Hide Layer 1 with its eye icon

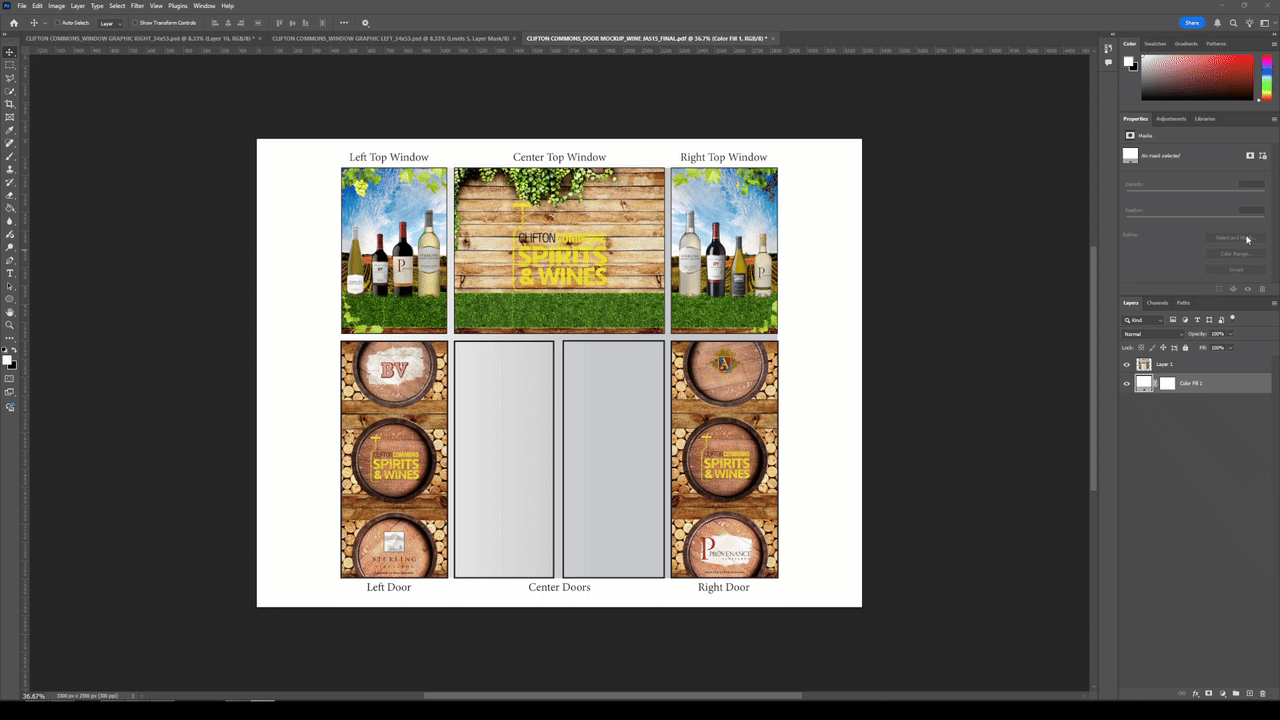point(1127,365)
